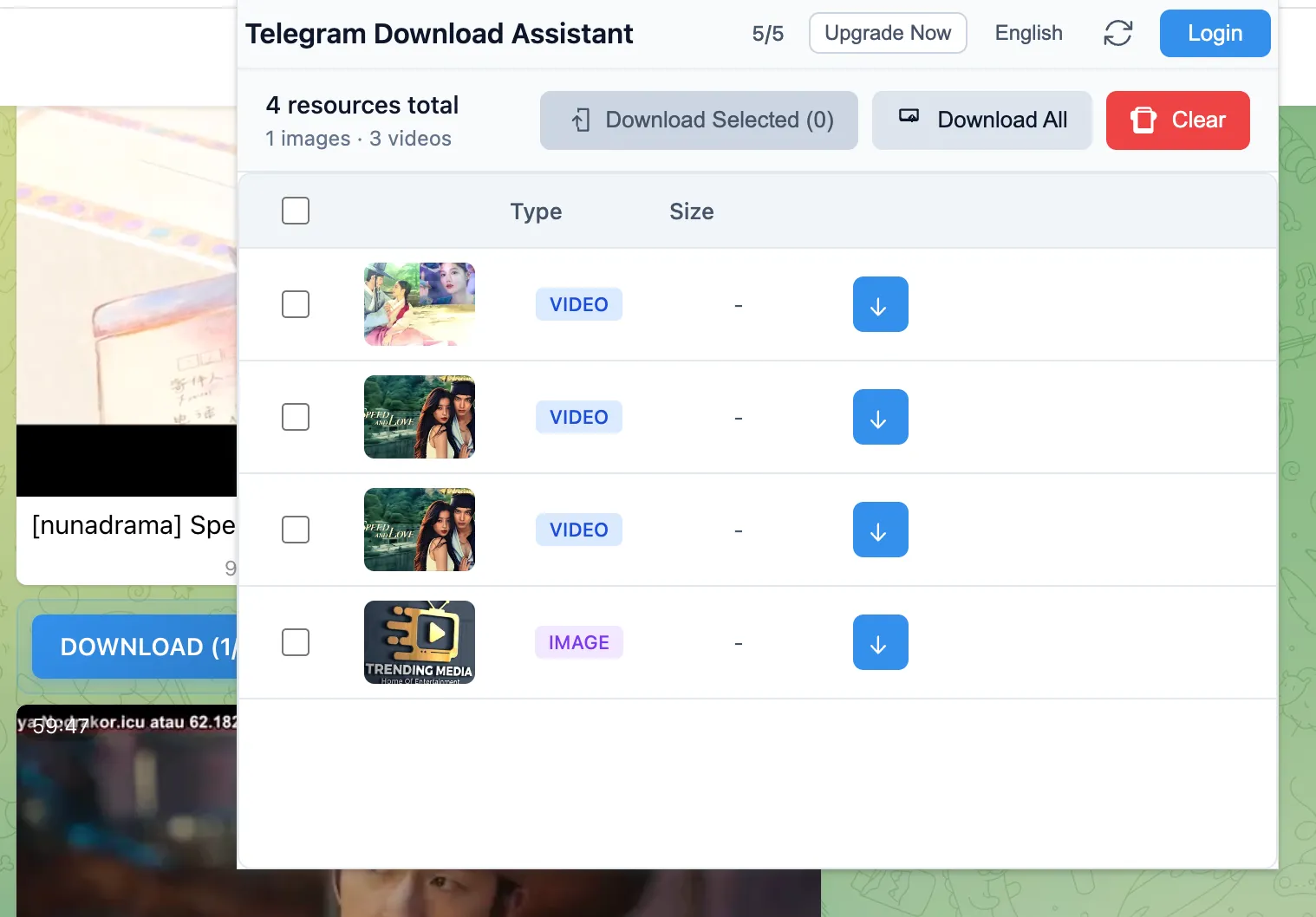This screenshot has height=917, width=1316.
Task: Click the Upgrade Now button
Action: pos(887,34)
